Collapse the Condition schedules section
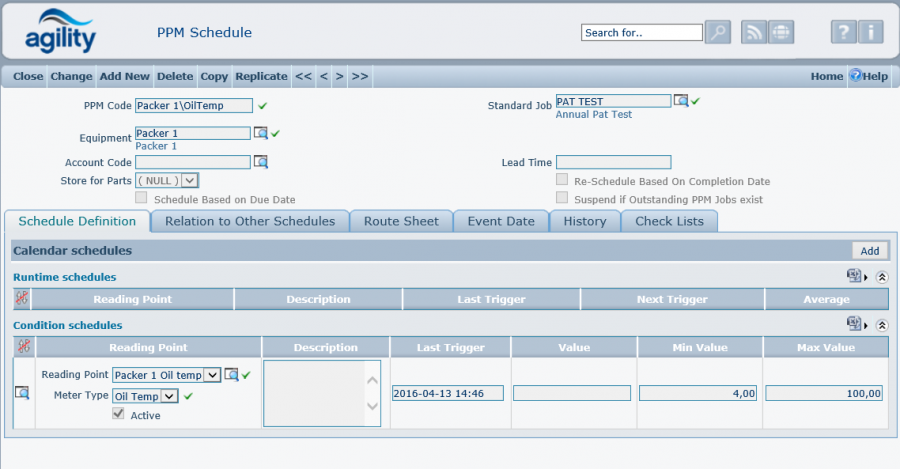 (x=881, y=325)
